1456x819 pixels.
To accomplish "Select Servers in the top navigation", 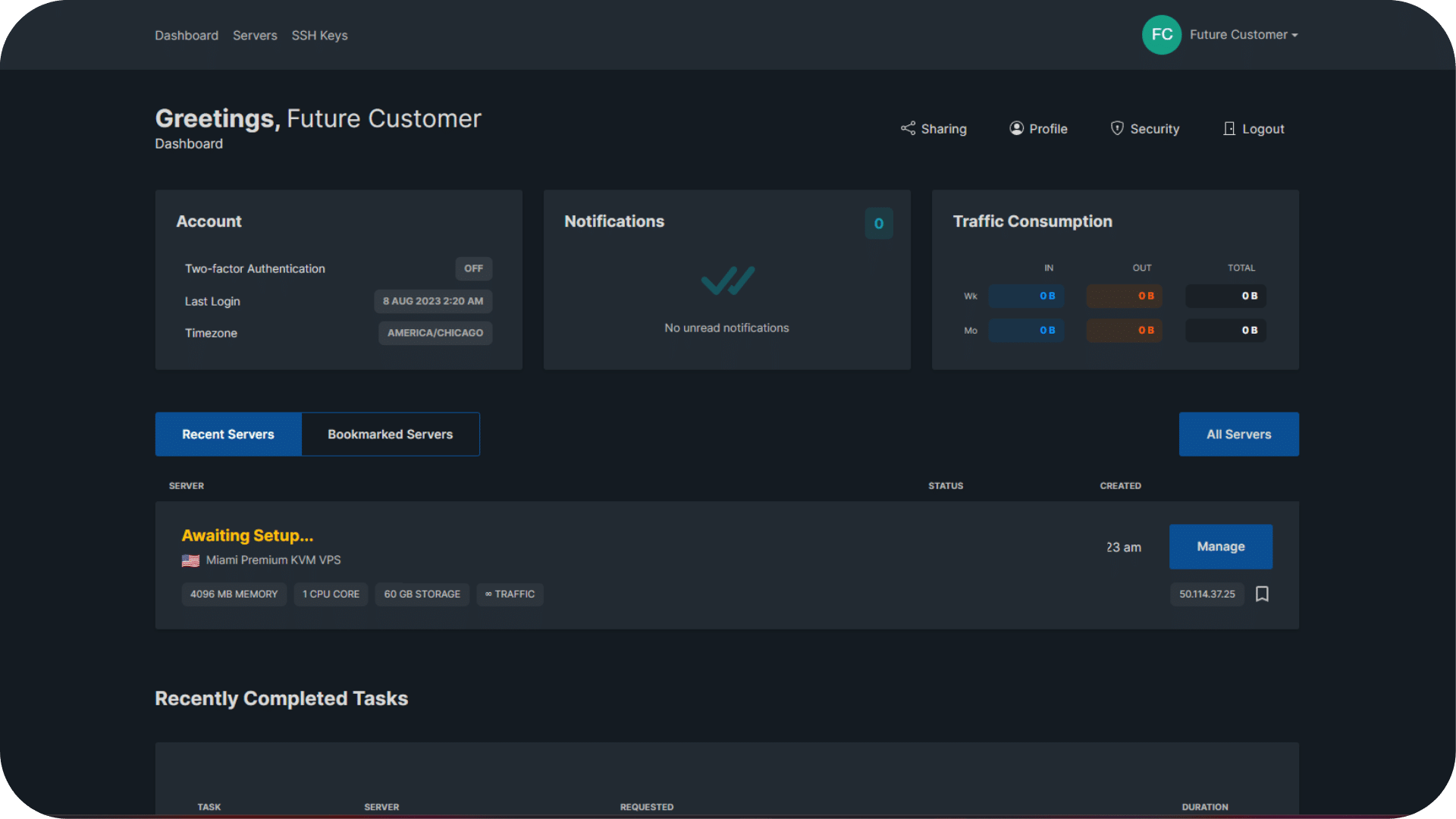I will click(255, 35).
